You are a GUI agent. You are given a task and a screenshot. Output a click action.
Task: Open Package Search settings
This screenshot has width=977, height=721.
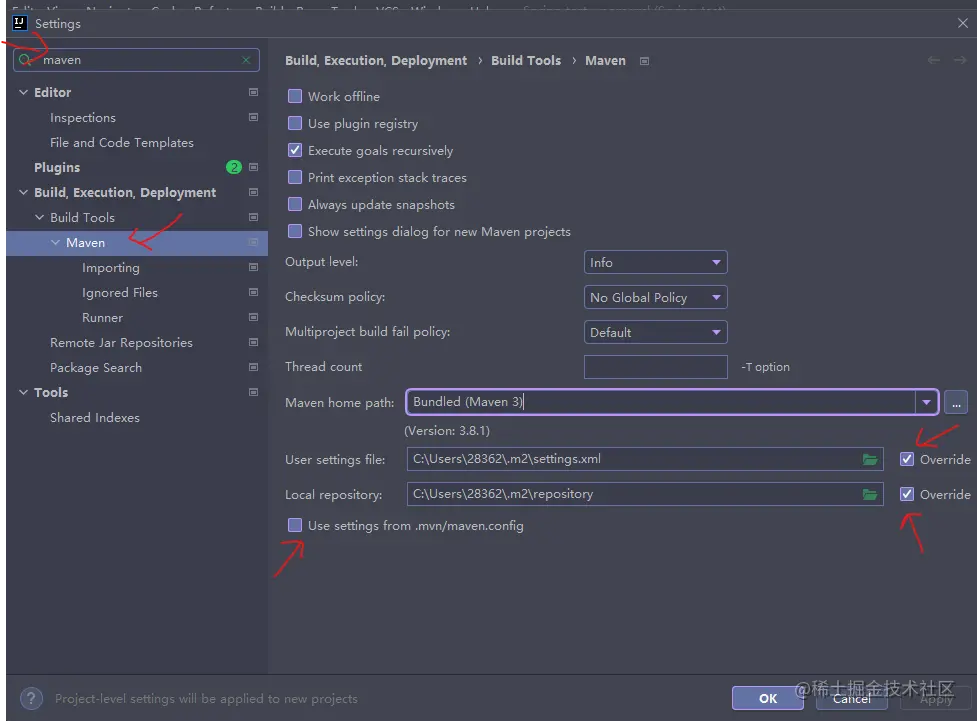(96, 368)
